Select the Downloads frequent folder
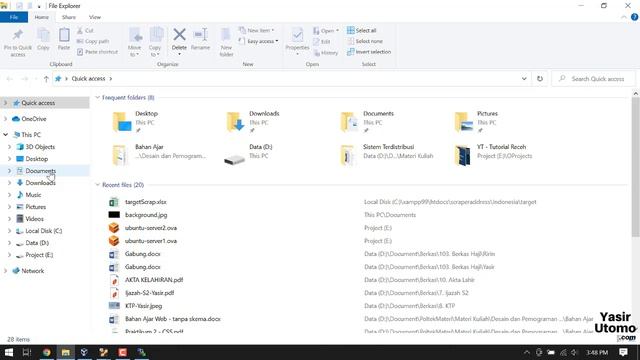This screenshot has height=360, width=640. click(253, 122)
